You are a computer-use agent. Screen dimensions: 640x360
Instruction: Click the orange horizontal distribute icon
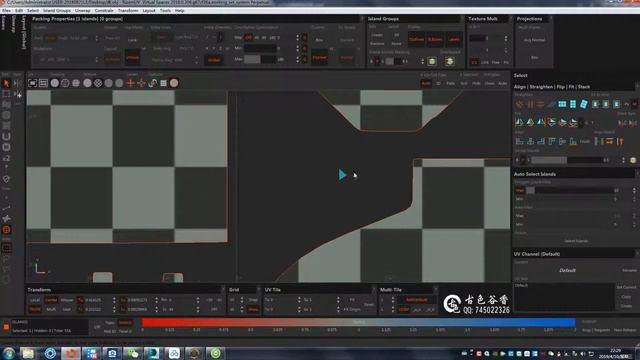pos(609,142)
